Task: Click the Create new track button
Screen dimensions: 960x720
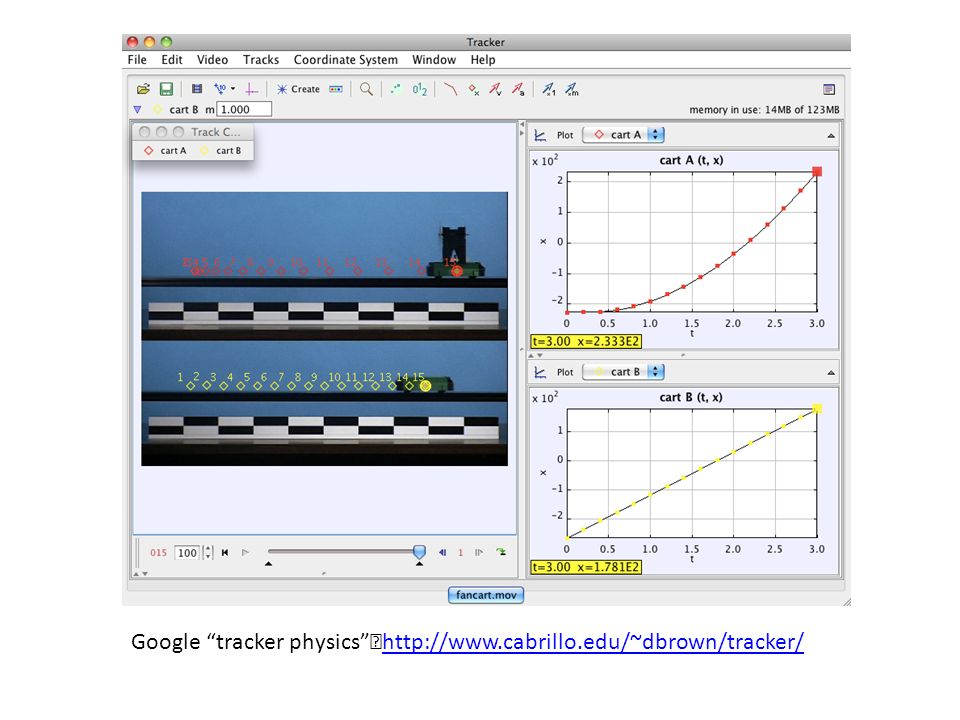Action: (298, 89)
